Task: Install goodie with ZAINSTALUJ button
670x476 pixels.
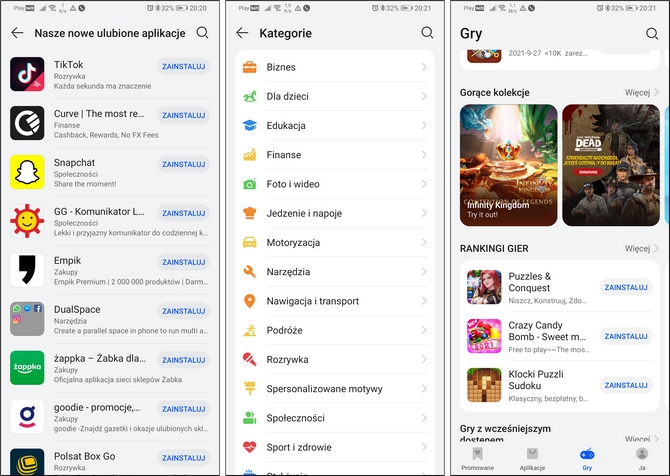Action: point(183,409)
